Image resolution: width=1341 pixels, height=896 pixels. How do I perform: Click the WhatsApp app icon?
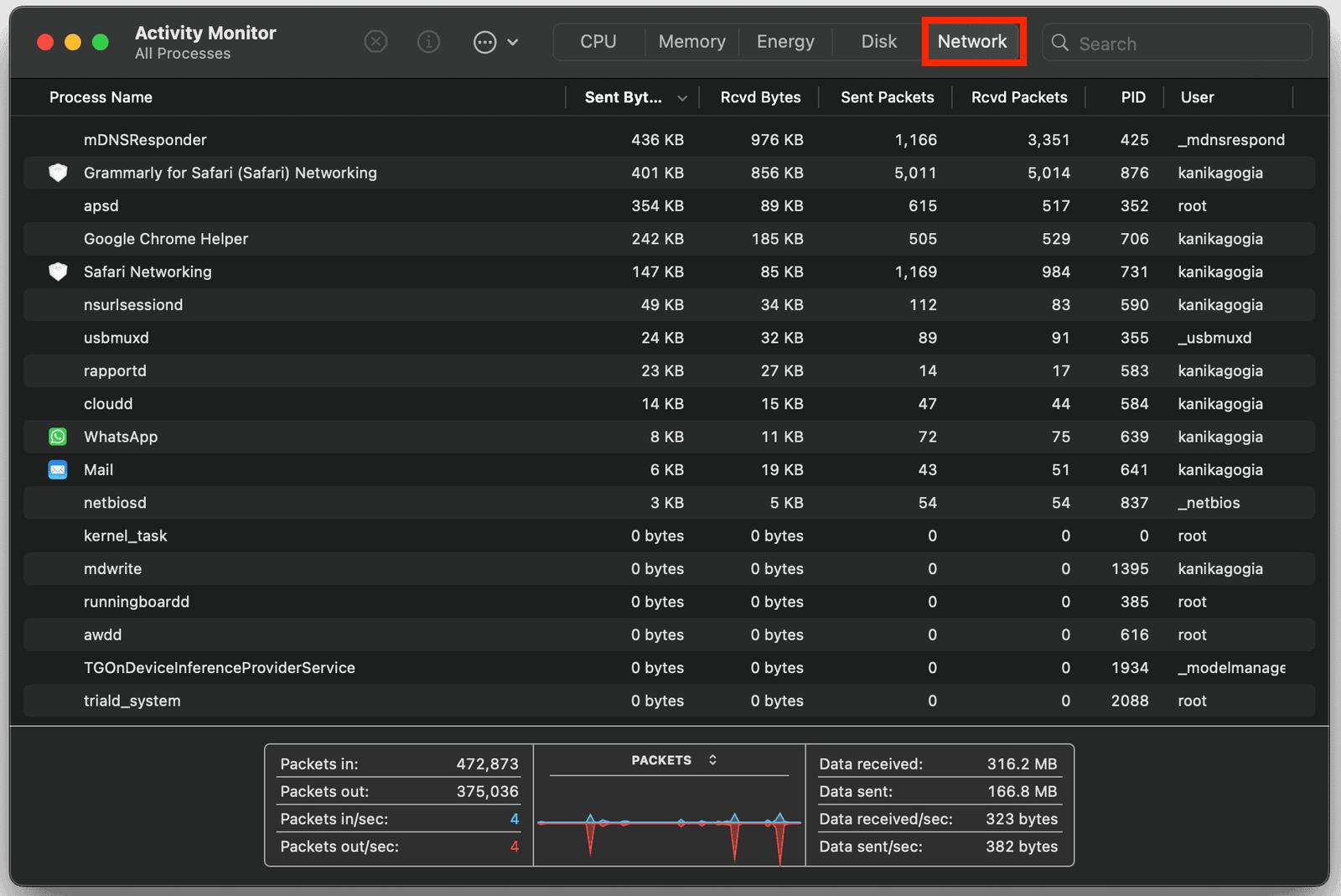[58, 437]
